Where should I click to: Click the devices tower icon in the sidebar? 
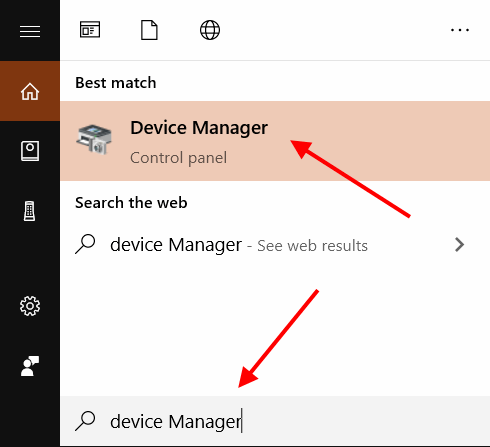[x=30, y=211]
